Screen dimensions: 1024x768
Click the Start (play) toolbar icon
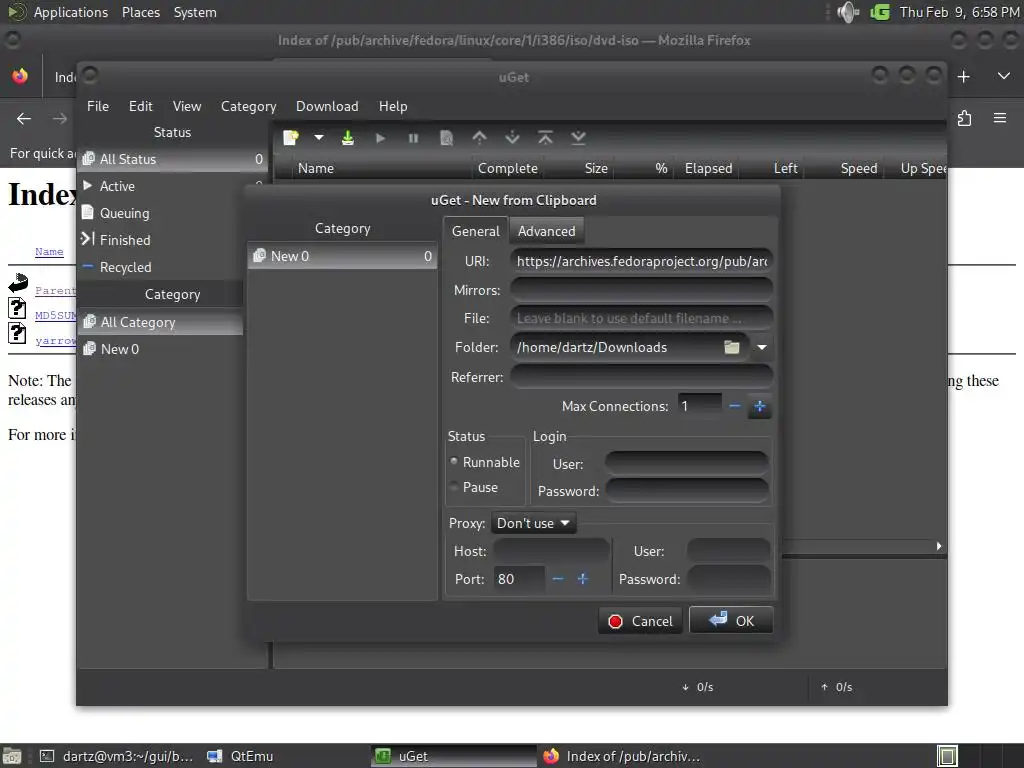tap(380, 138)
